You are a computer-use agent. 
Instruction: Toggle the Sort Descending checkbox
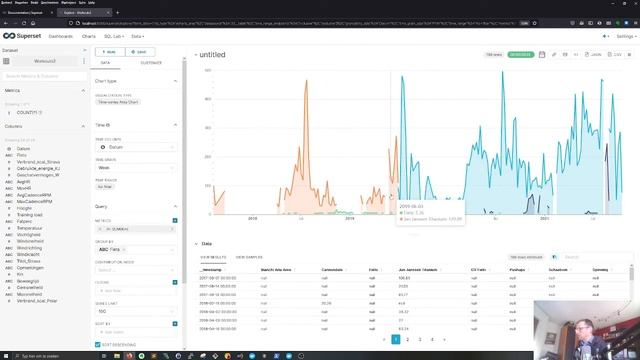click(98, 344)
